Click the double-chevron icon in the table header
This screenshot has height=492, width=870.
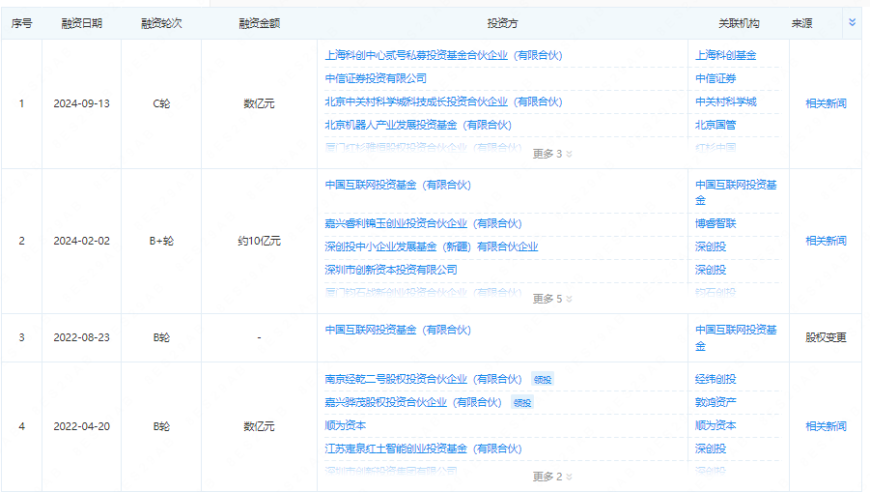click(852, 22)
